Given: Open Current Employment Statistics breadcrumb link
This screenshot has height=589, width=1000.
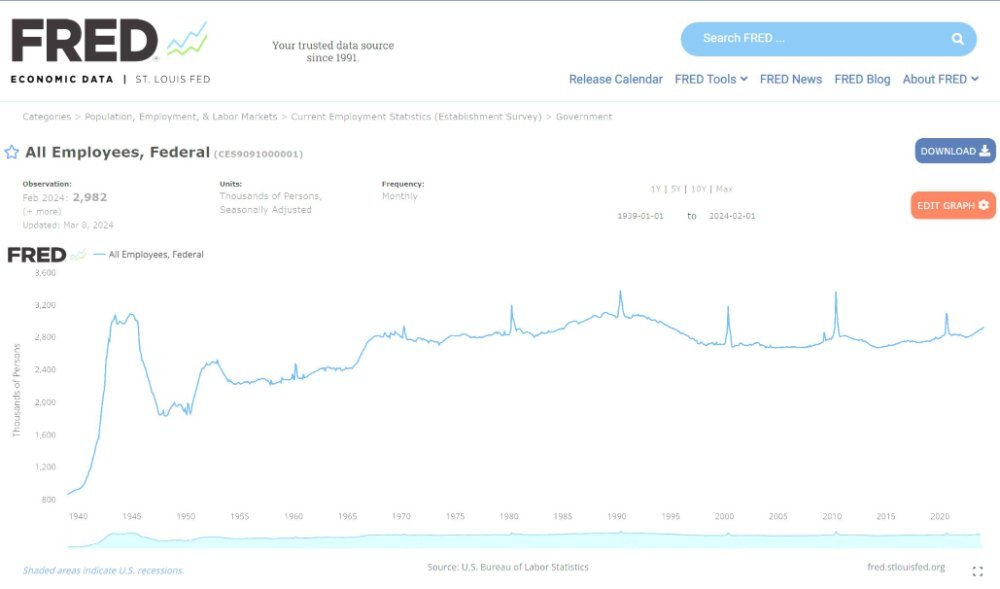Looking at the screenshot, I should click(x=416, y=117).
